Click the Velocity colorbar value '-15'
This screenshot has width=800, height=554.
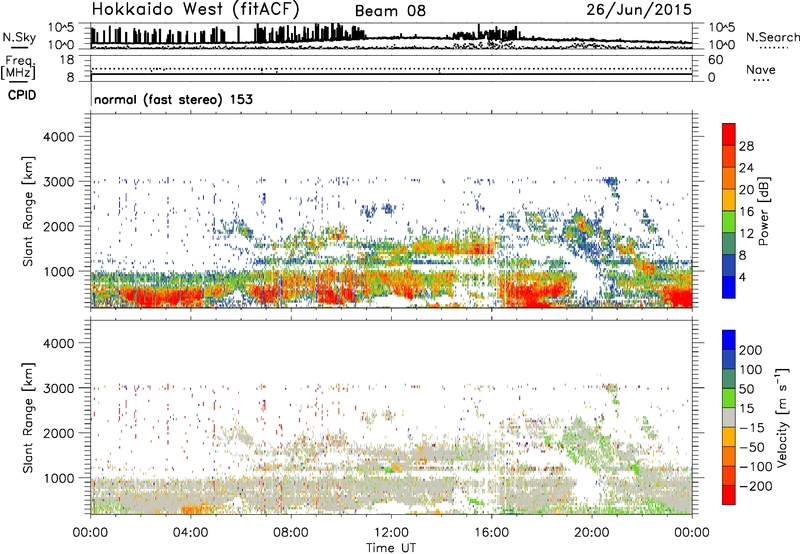point(752,427)
